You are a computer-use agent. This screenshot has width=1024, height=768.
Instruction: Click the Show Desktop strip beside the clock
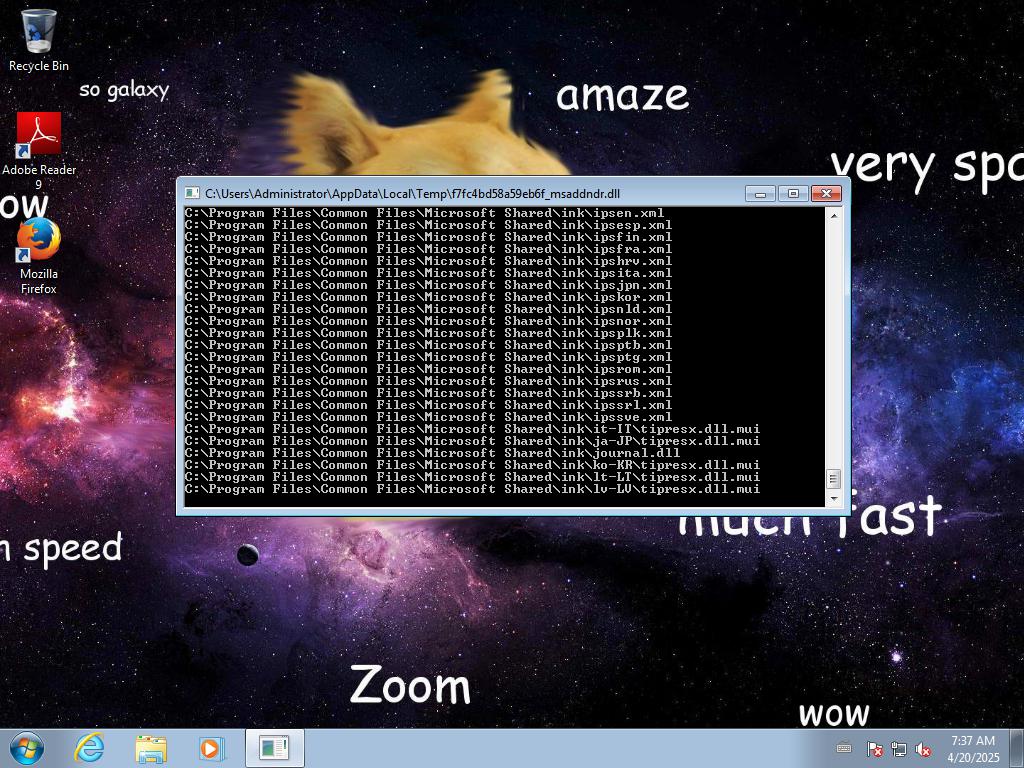[x=1017, y=748]
